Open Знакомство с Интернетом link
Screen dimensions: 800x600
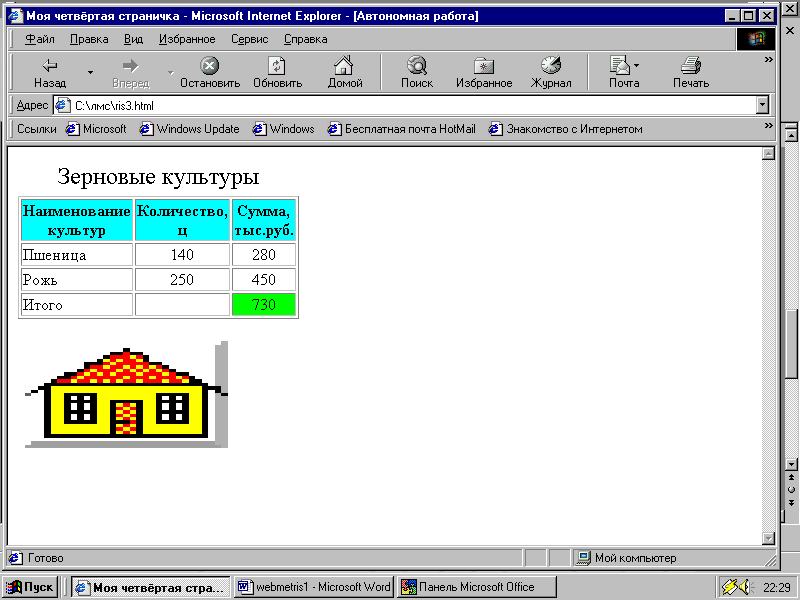(566, 129)
